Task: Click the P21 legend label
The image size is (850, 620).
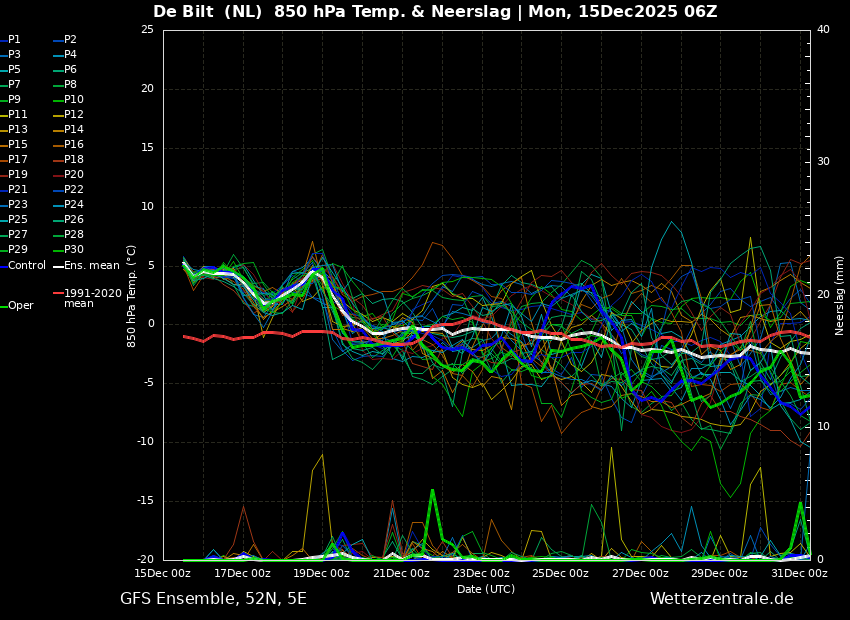Action: tap(17, 190)
